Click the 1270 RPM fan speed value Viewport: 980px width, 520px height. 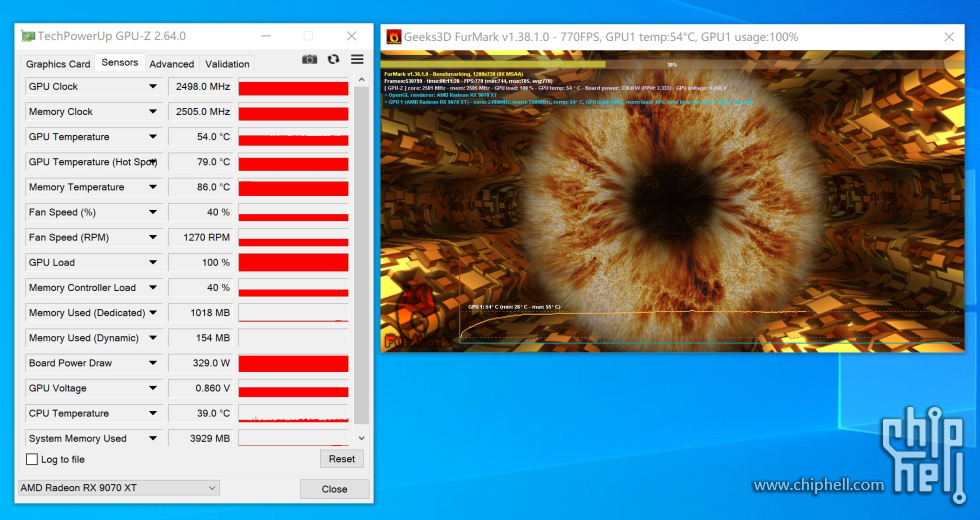201,237
